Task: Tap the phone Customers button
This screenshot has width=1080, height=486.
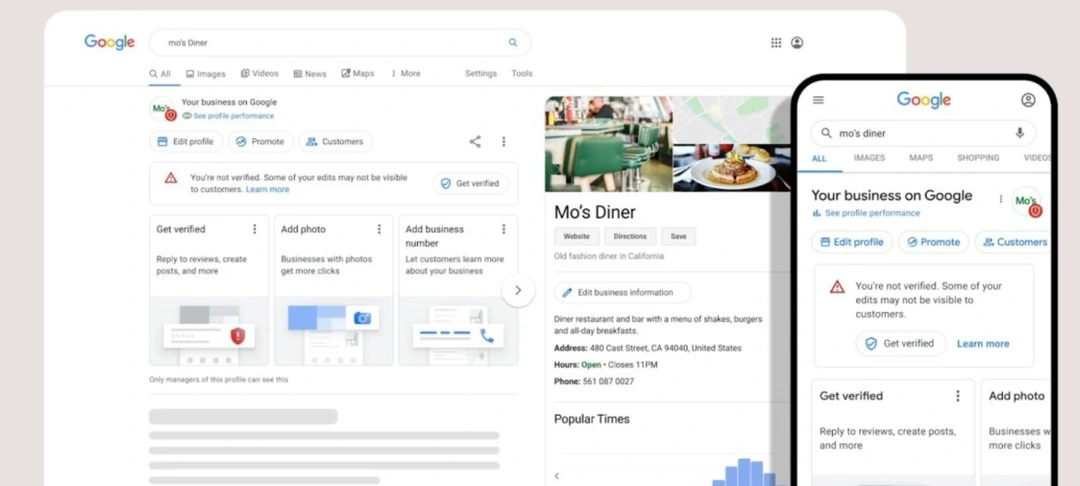Action: point(1014,242)
